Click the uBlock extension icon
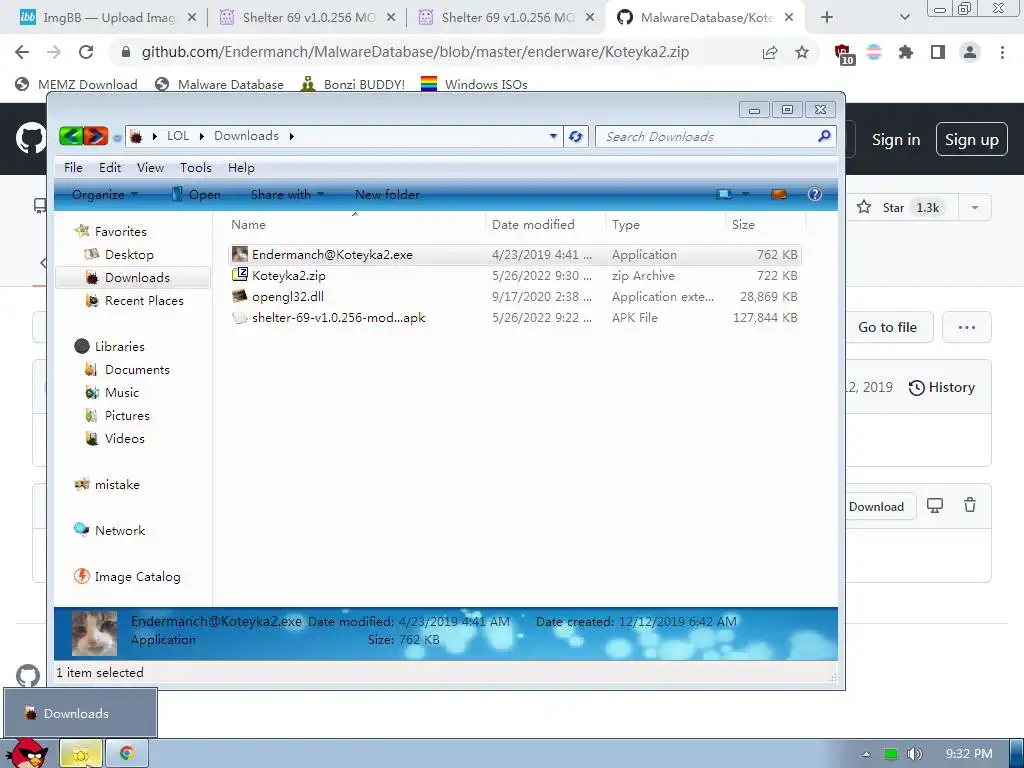1024x768 pixels. [843, 54]
